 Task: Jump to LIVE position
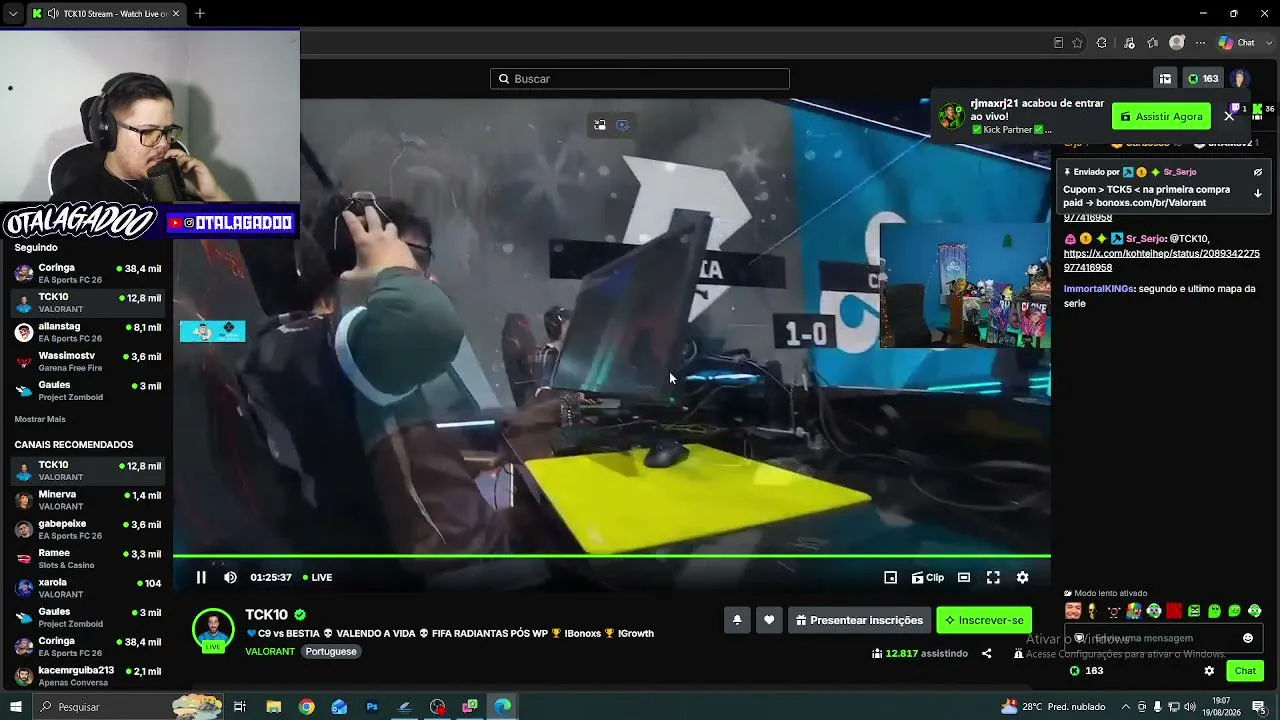(316, 577)
